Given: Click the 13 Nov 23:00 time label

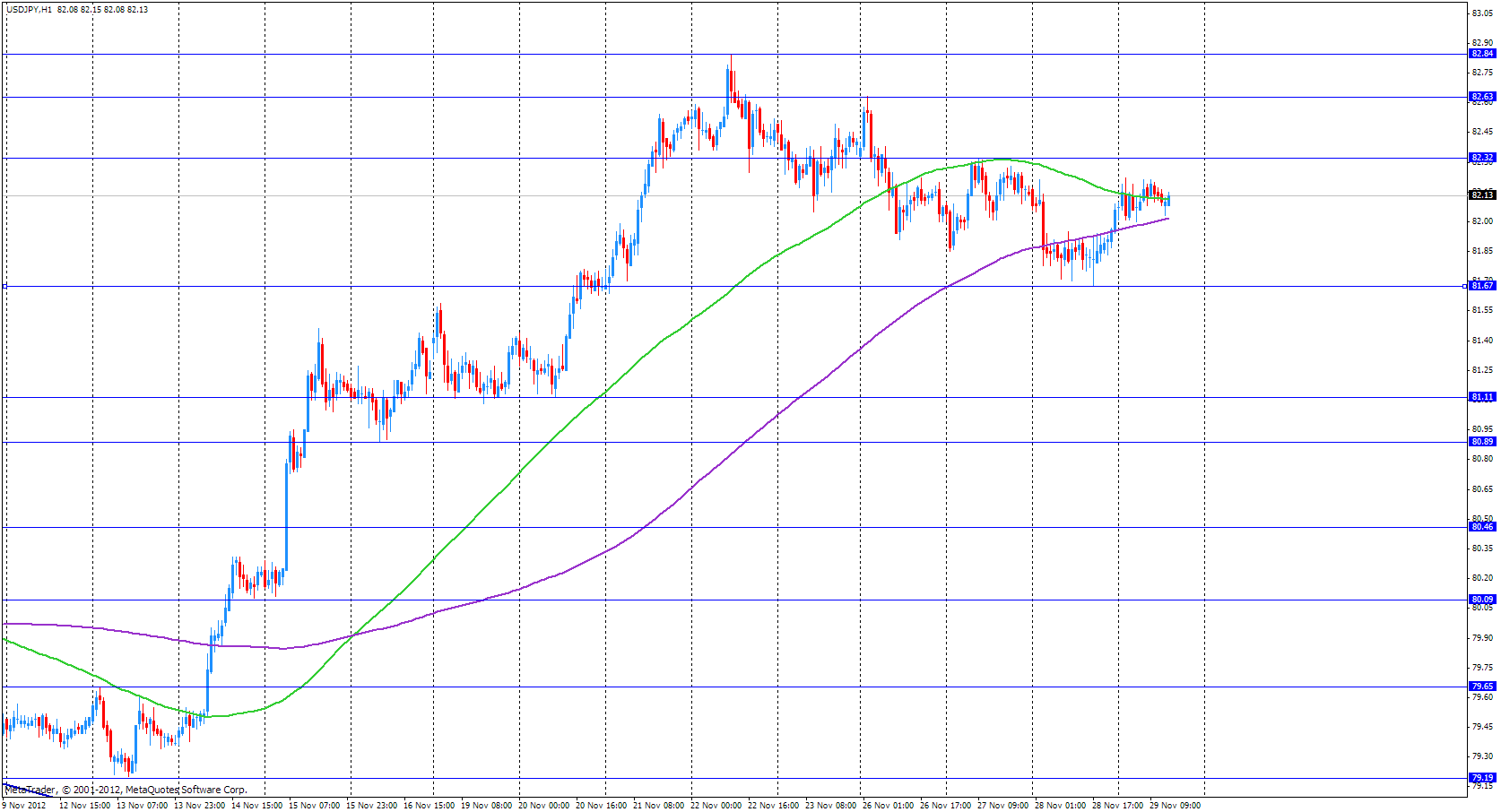Looking at the screenshot, I should point(200,805).
